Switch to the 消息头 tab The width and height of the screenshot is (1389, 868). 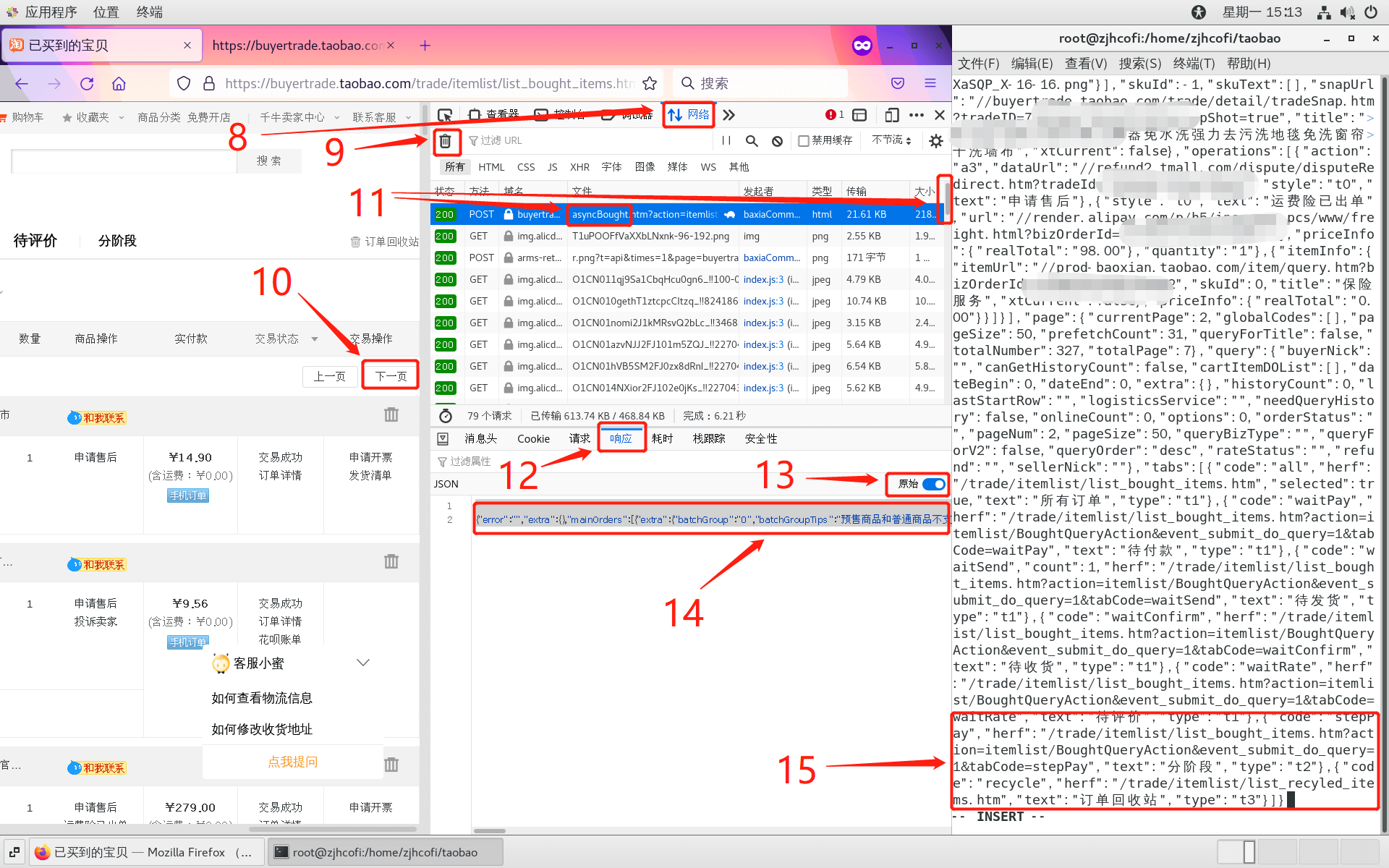point(480,439)
